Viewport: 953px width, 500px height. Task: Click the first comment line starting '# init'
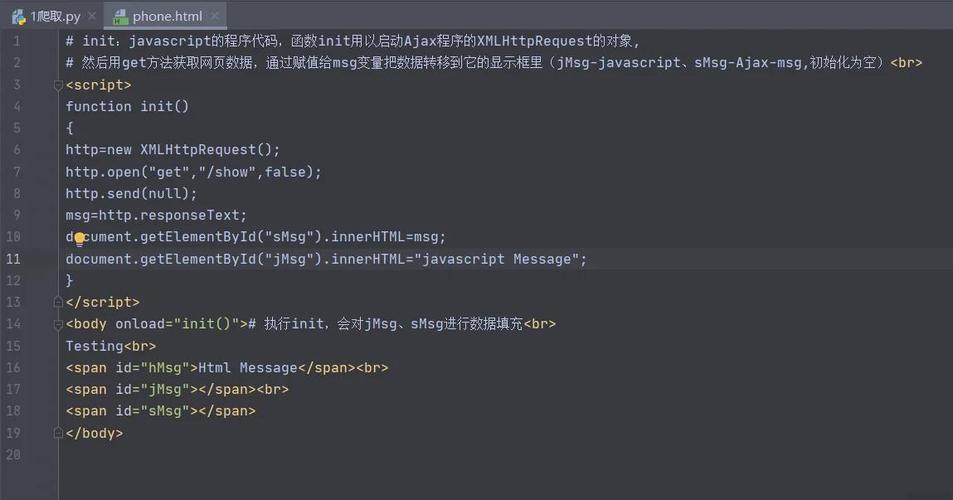coord(353,41)
